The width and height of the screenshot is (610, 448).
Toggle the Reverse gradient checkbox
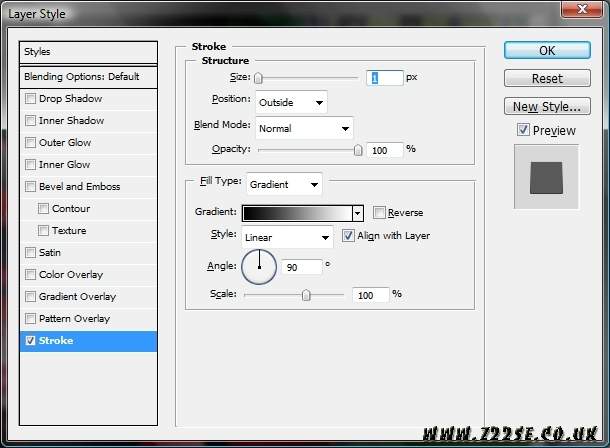379,212
